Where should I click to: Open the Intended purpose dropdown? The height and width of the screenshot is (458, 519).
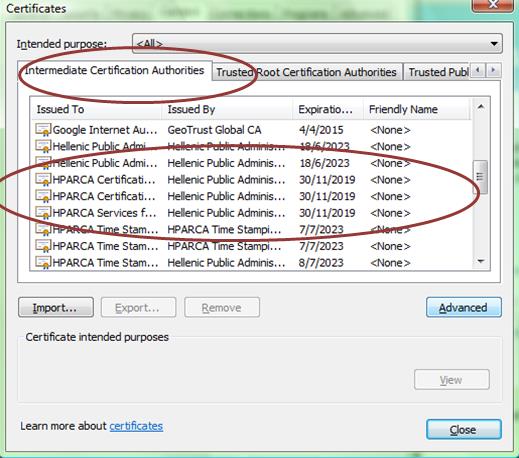[317, 43]
